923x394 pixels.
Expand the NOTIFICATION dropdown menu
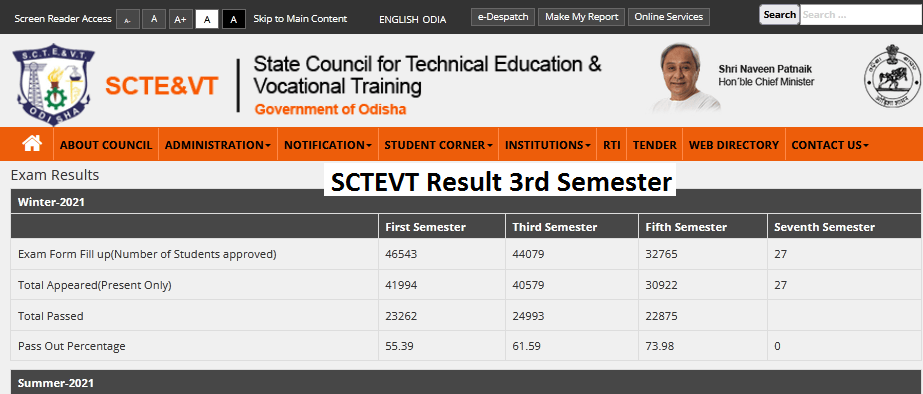point(328,145)
